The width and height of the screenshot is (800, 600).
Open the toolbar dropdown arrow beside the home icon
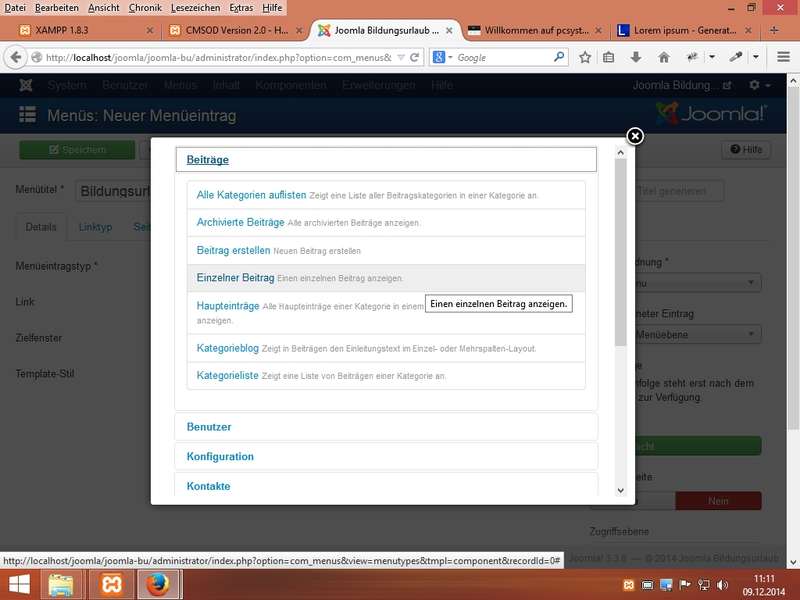(712, 57)
